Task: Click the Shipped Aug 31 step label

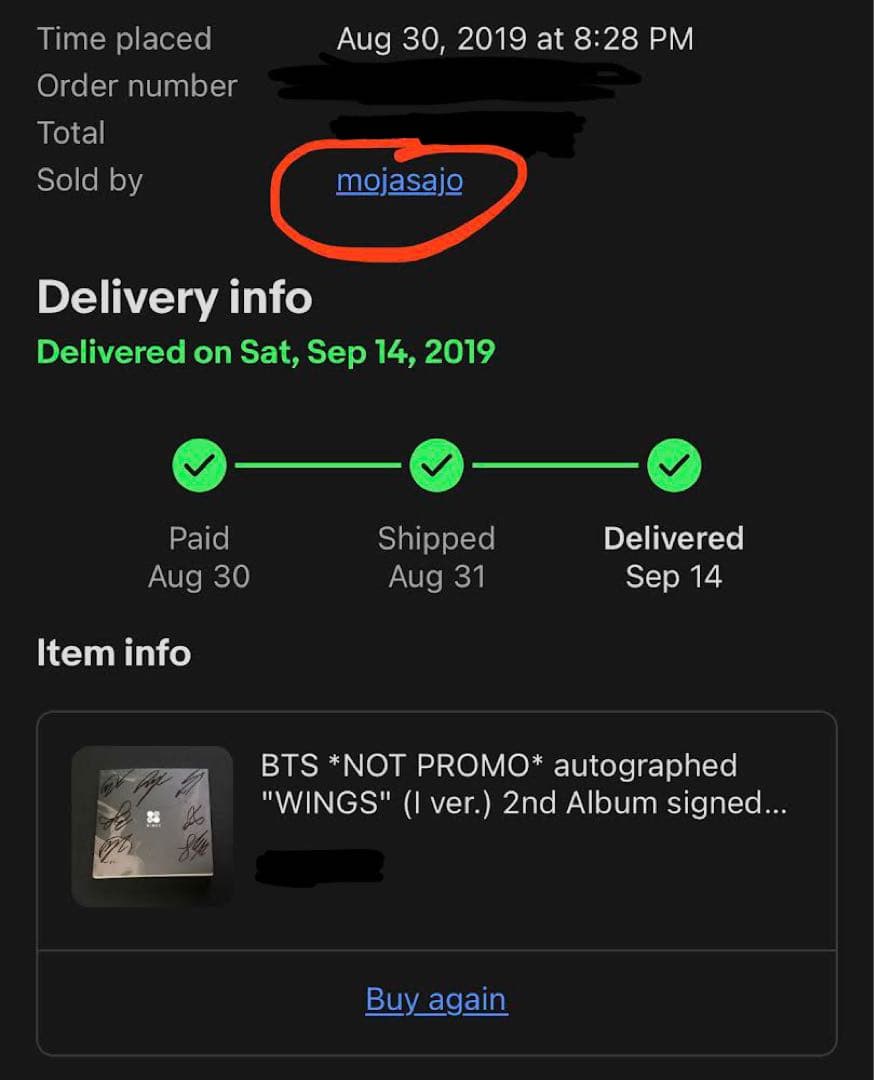Action: [x=436, y=557]
